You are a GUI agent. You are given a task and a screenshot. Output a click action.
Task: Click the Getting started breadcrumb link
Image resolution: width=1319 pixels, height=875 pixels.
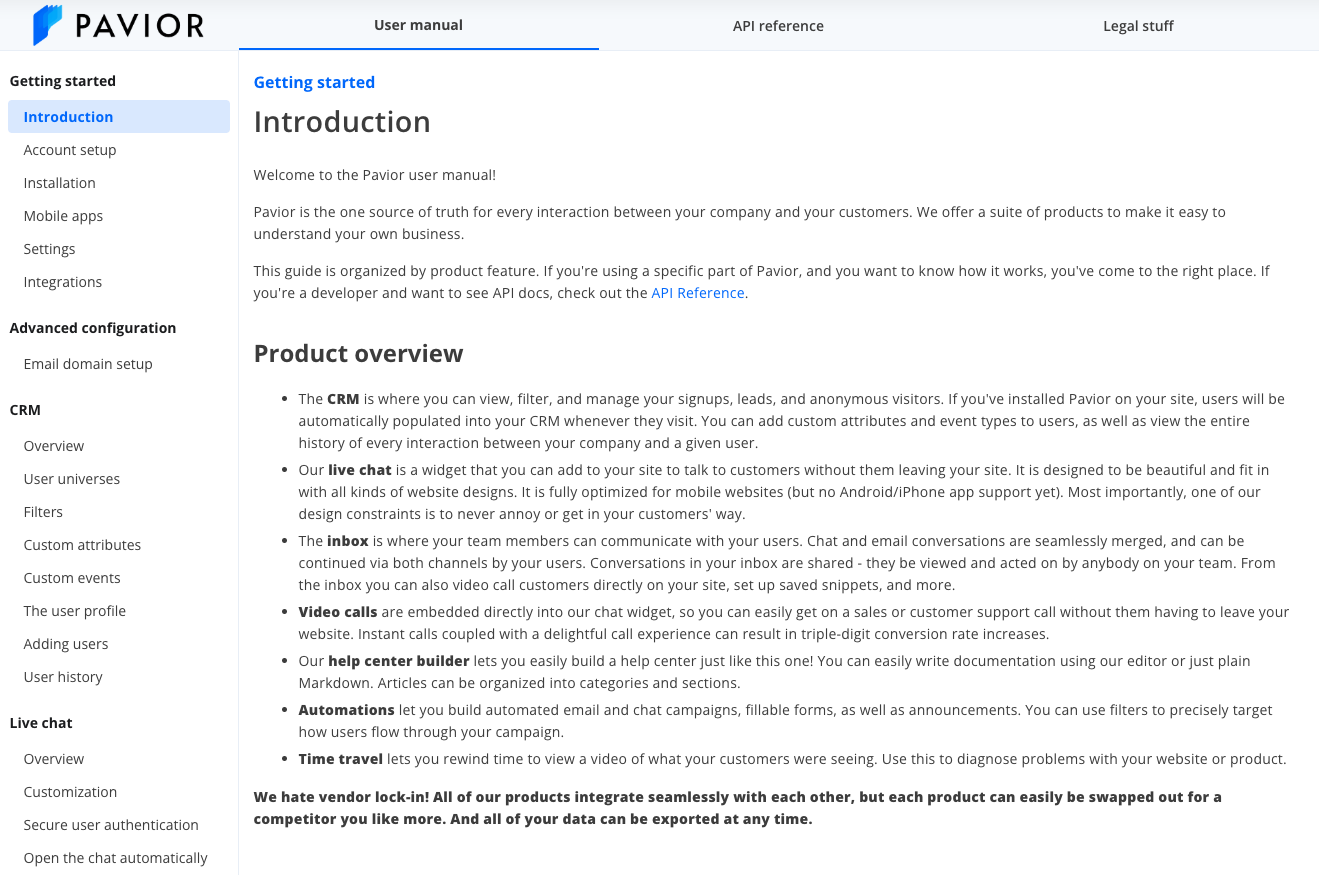pyautogui.click(x=314, y=82)
